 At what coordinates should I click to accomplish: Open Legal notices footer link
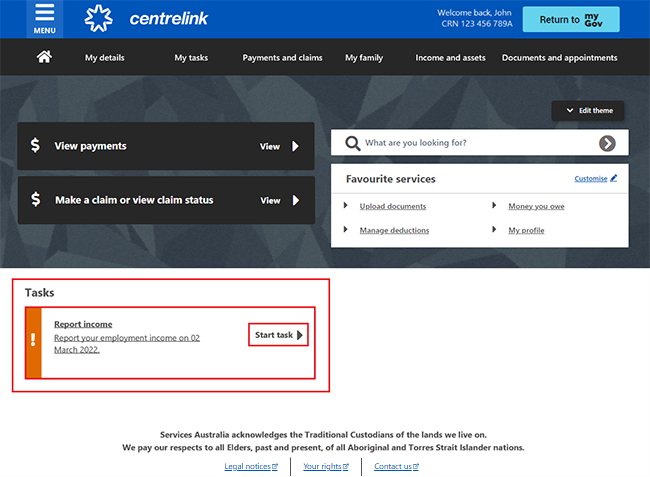tap(251, 466)
